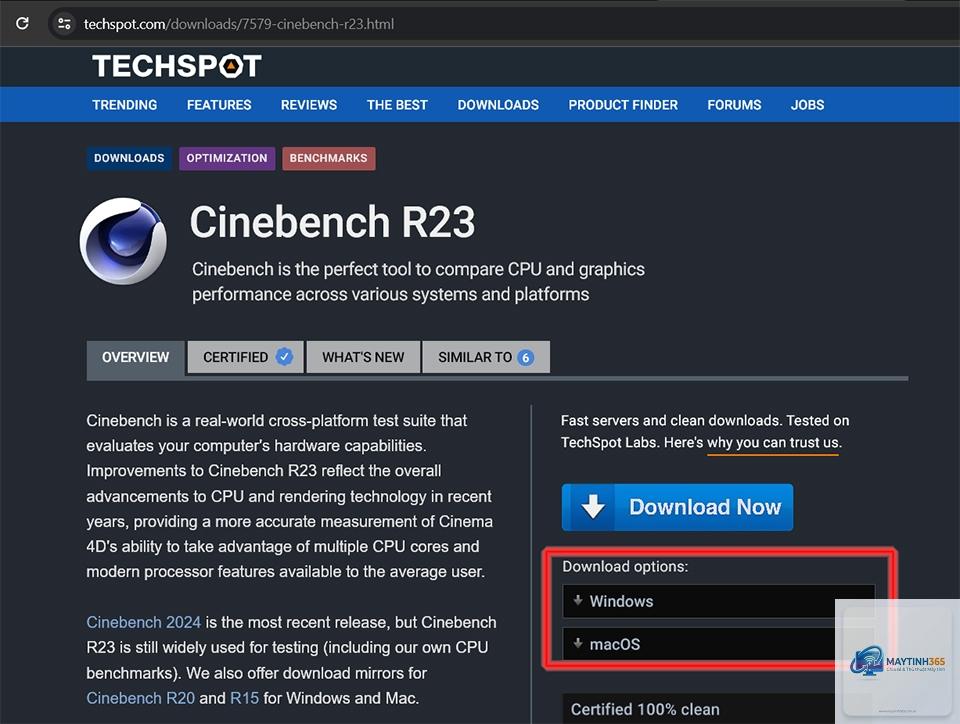Switch to the CERTIFIED tab

pos(246,357)
